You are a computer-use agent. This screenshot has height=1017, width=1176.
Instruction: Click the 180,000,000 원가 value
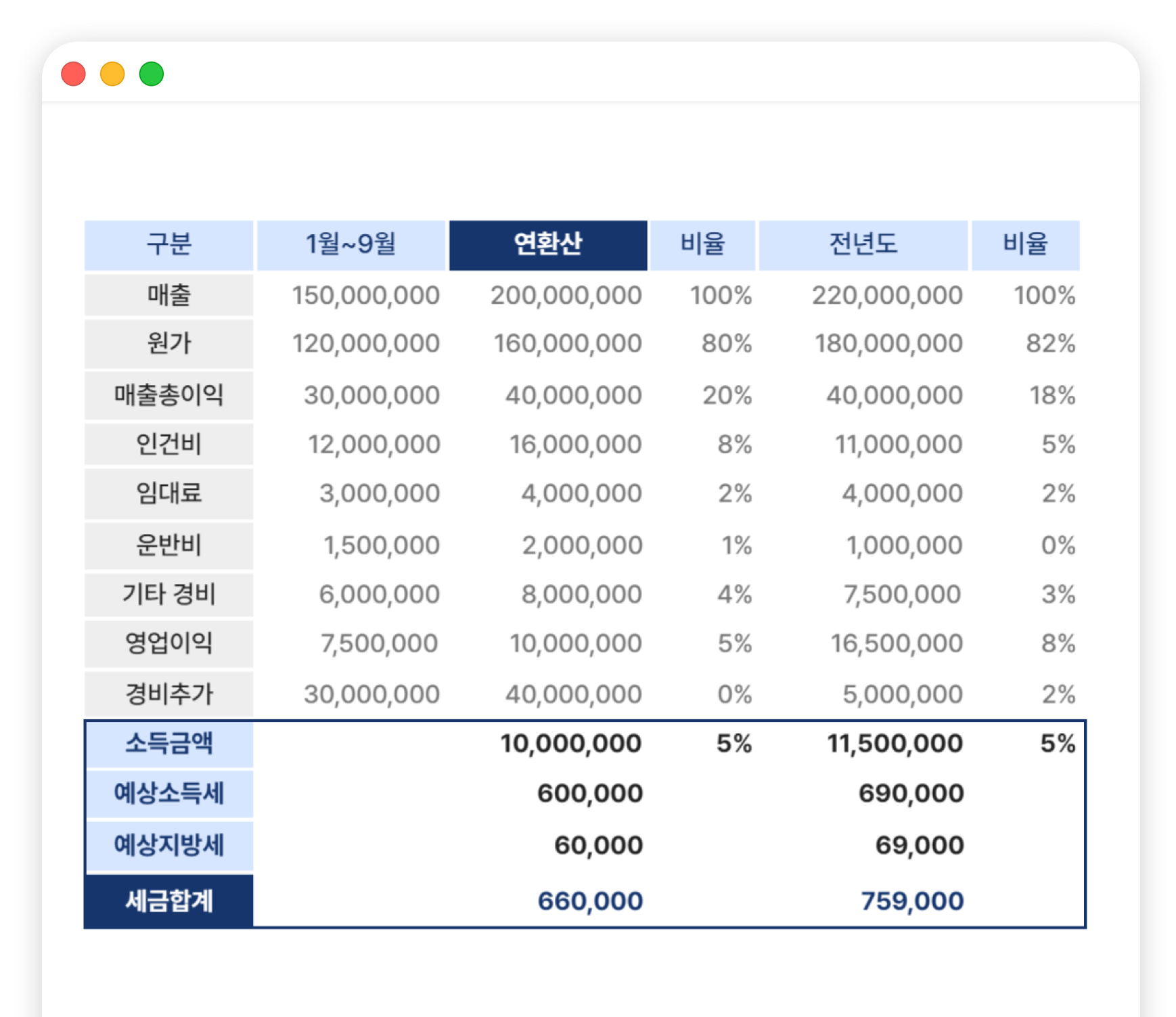pyautogui.click(x=888, y=344)
